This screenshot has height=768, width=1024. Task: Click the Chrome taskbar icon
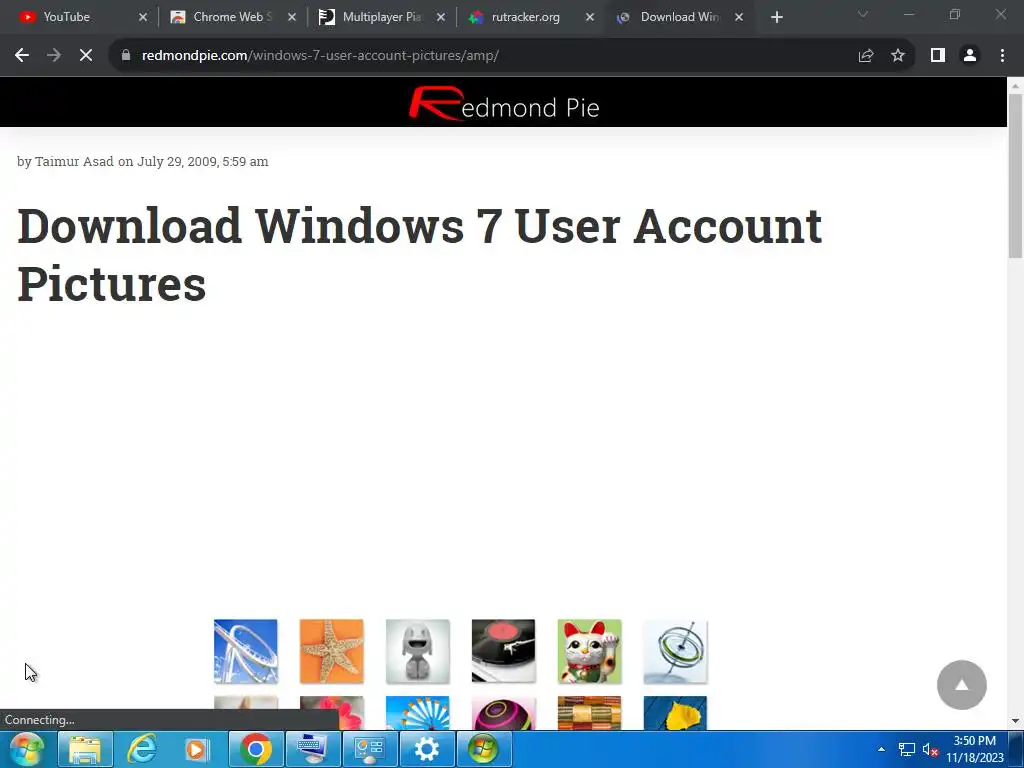point(255,749)
